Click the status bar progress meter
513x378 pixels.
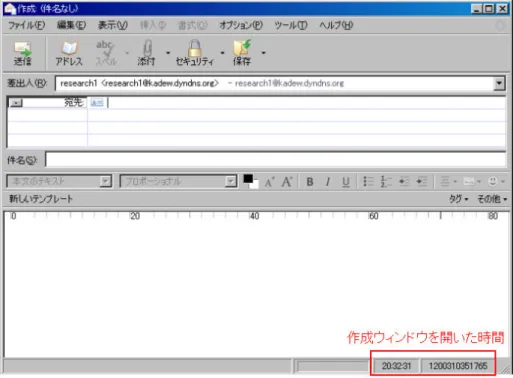coord(333,366)
